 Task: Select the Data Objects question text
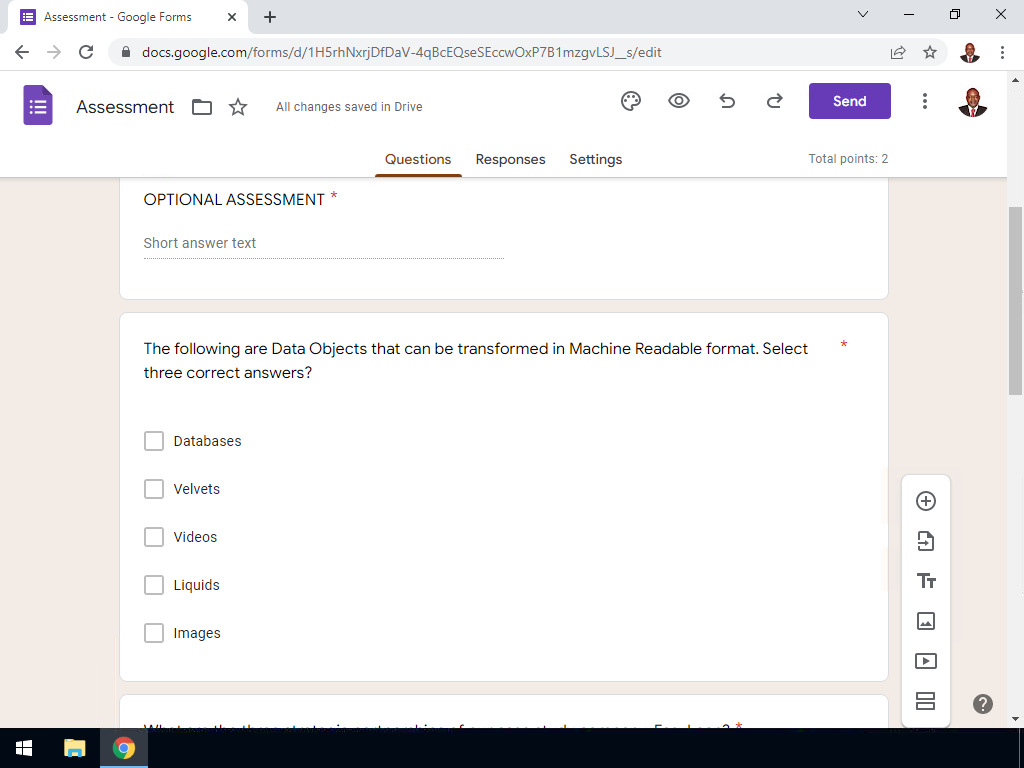pyautogui.click(x=475, y=360)
